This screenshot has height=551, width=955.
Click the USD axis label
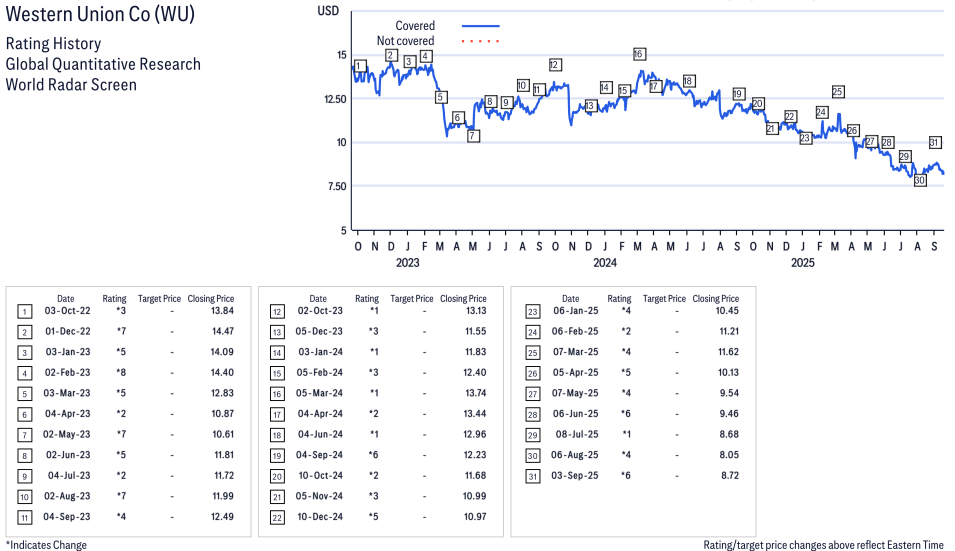pos(328,11)
